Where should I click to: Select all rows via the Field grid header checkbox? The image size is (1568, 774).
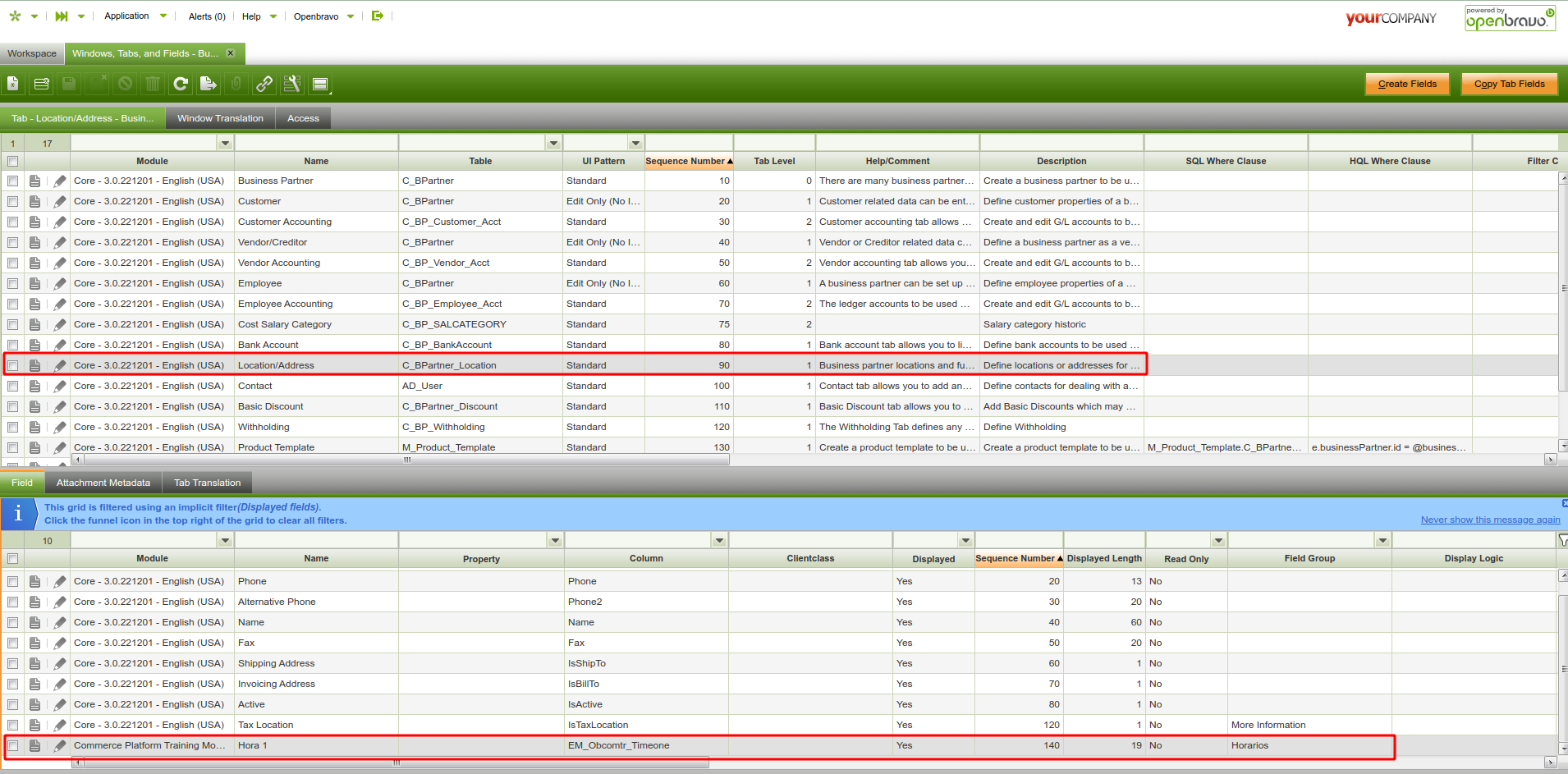tap(13, 558)
